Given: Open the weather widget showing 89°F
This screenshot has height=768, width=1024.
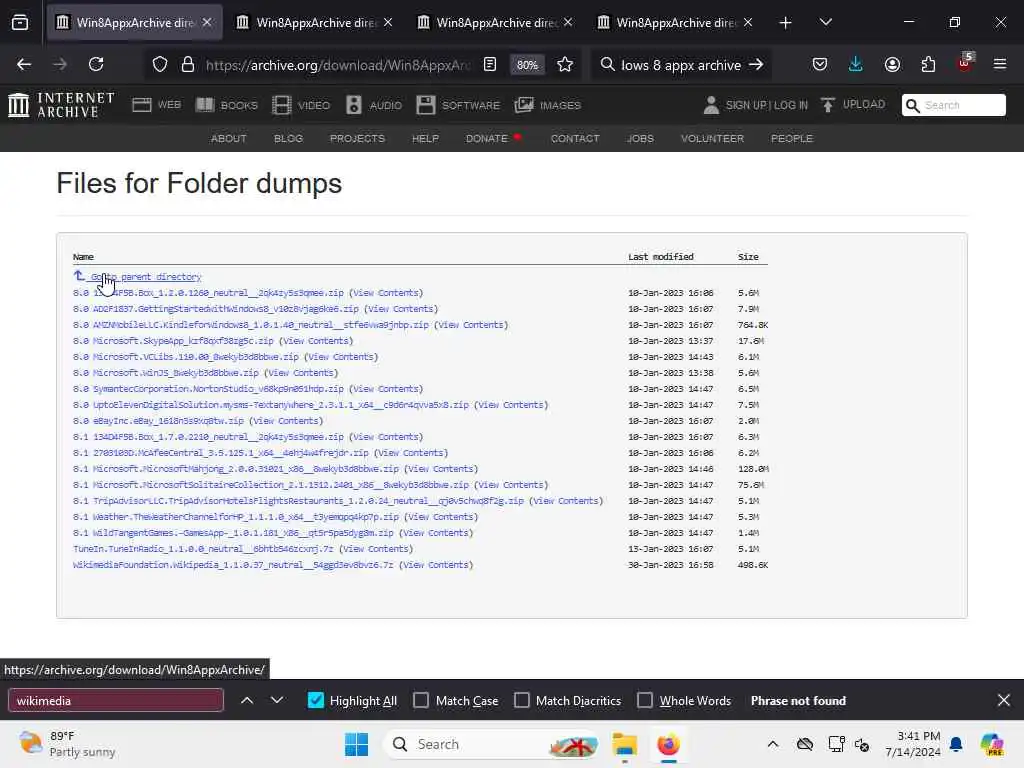Looking at the screenshot, I should click(x=67, y=744).
